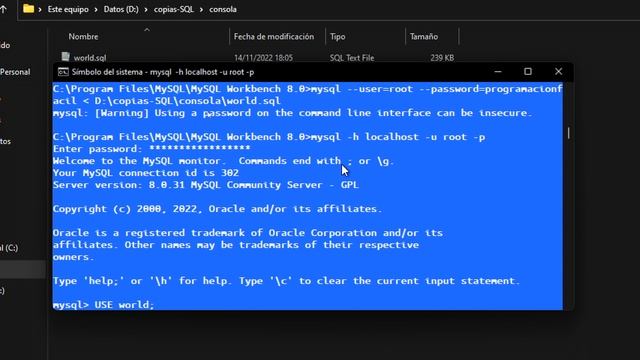Sort files by Tipo column header
Viewport: 640px width, 360px height.
click(x=338, y=37)
